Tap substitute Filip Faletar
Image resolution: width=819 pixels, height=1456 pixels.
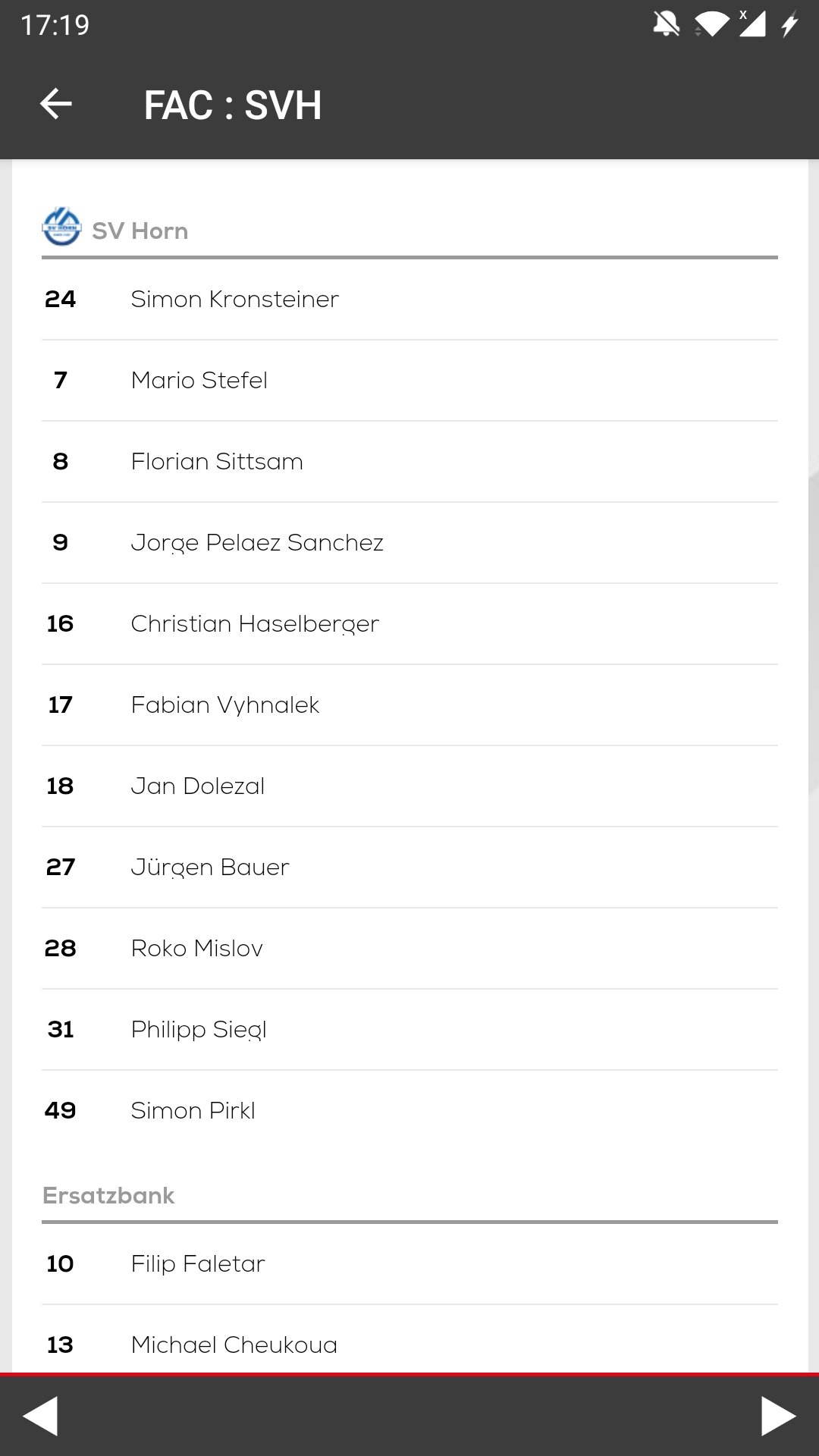[x=409, y=1264]
